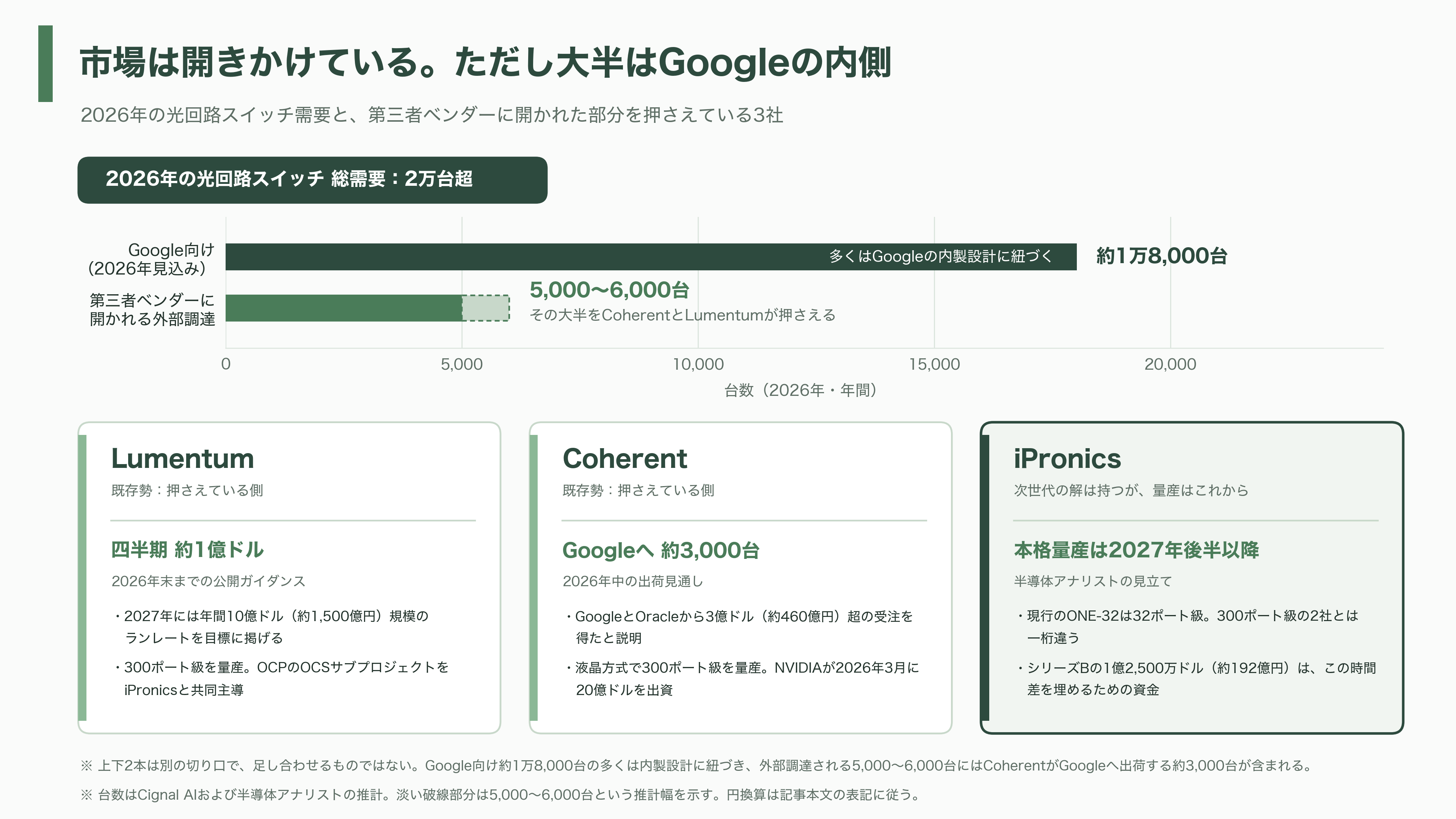Click the 第三者ベンダーに開かれる外部調達 row label

[152, 309]
